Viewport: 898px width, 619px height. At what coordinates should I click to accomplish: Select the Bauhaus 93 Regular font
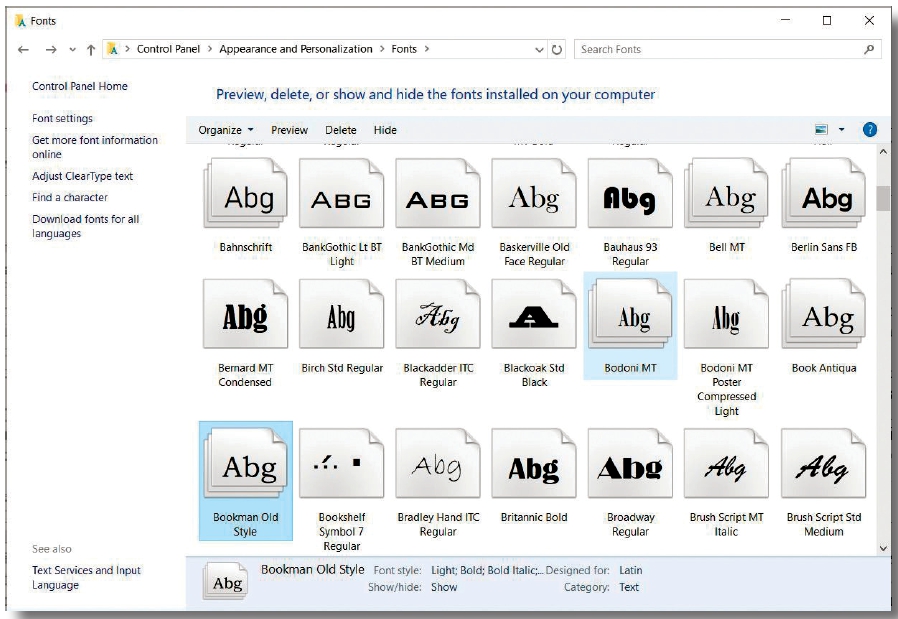[x=630, y=194]
